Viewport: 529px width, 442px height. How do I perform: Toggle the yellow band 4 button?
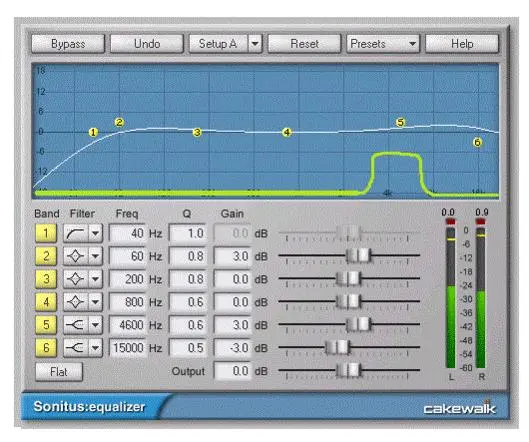click(x=46, y=302)
